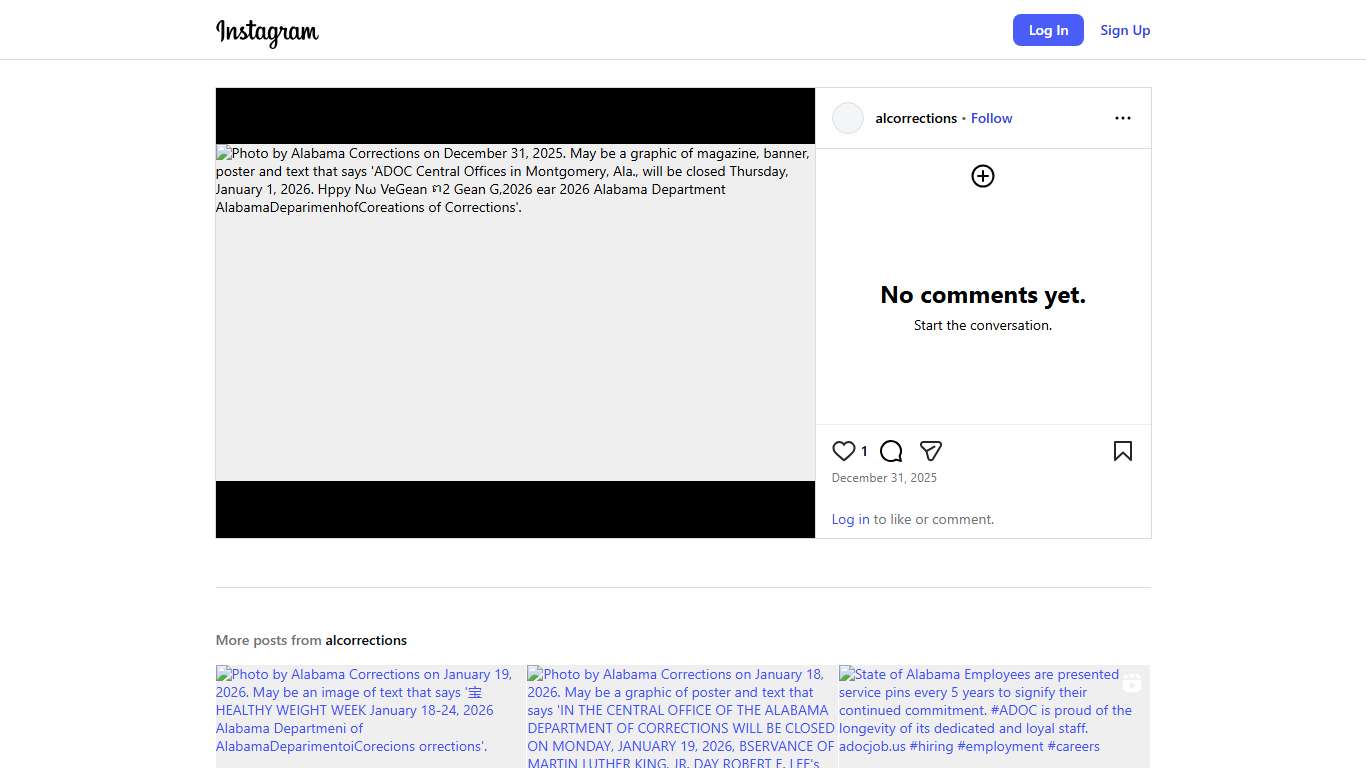Image resolution: width=1366 pixels, height=768 pixels.
Task: Like the post with heart icon
Action: 844,451
